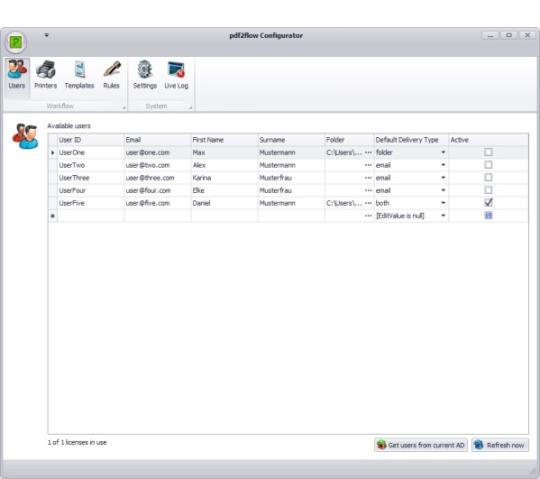Open delivery type dropdown for UserFive
Viewport: 540px width, 479px height.
(x=443, y=203)
